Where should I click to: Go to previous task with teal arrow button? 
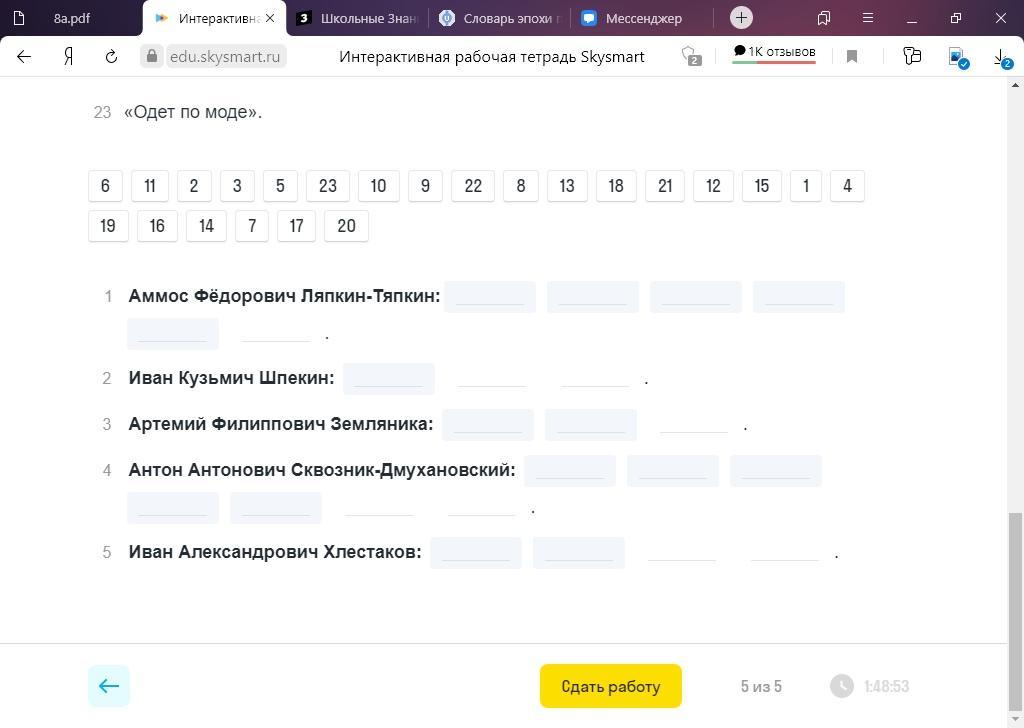109,686
